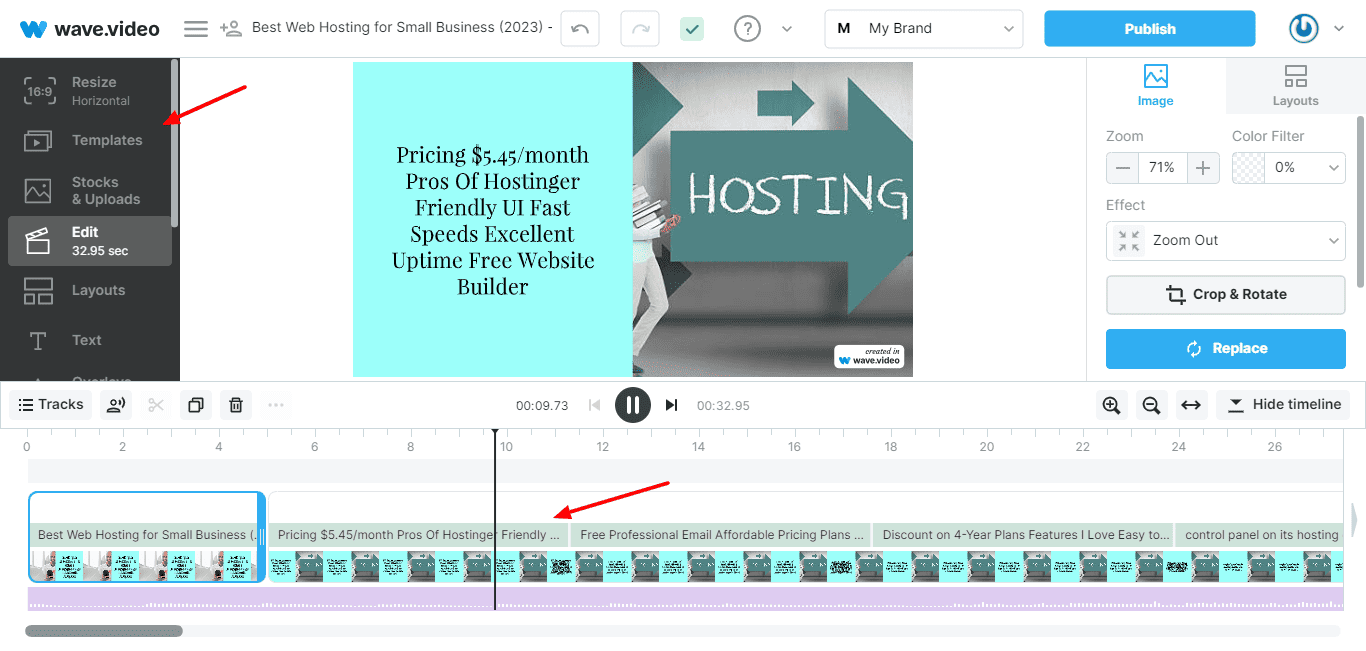
Task: Decrease zoom with minus button
Action: (1123, 168)
